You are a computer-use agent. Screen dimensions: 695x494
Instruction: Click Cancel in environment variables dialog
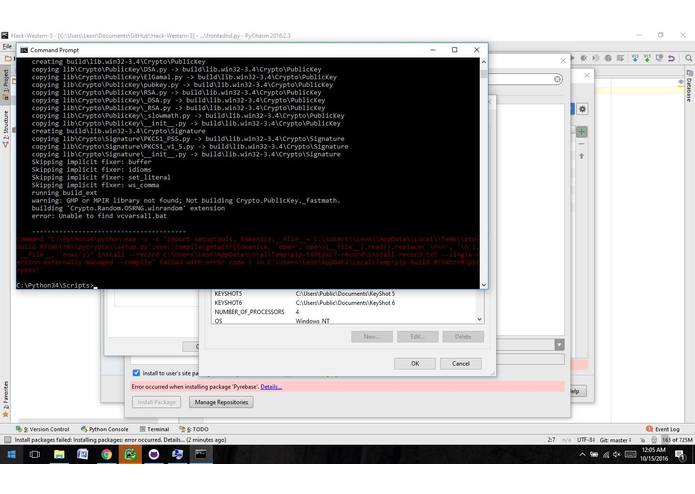click(x=461, y=363)
